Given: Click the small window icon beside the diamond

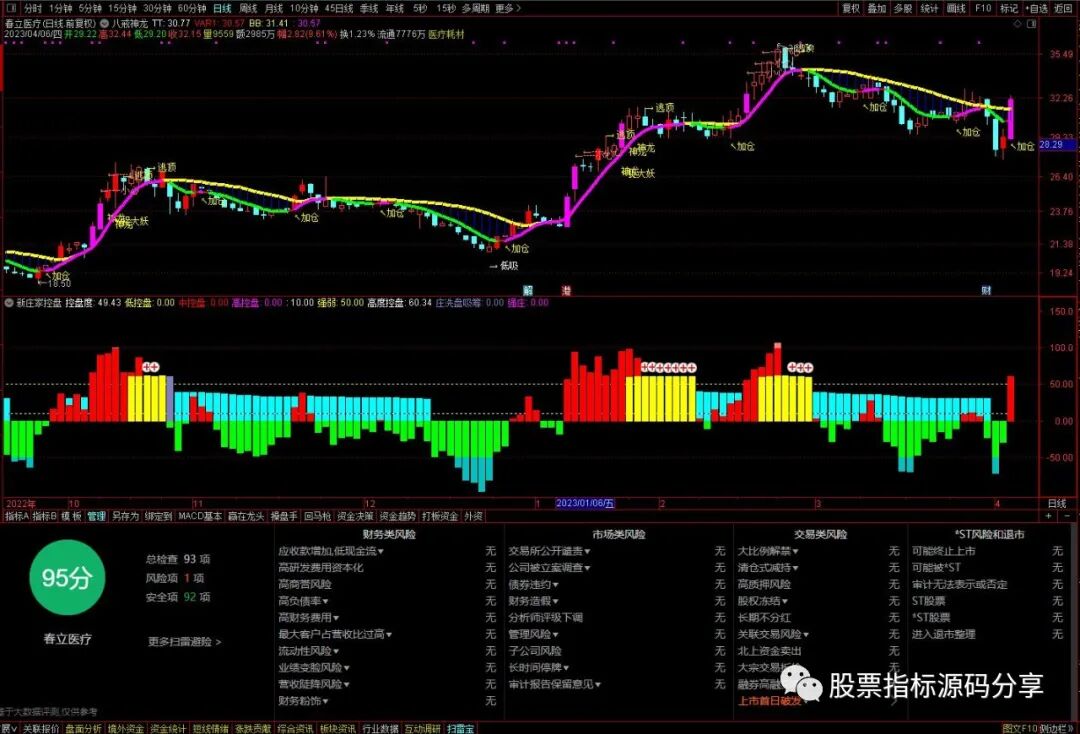Looking at the screenshot, I should click(x=1031, y=23).
